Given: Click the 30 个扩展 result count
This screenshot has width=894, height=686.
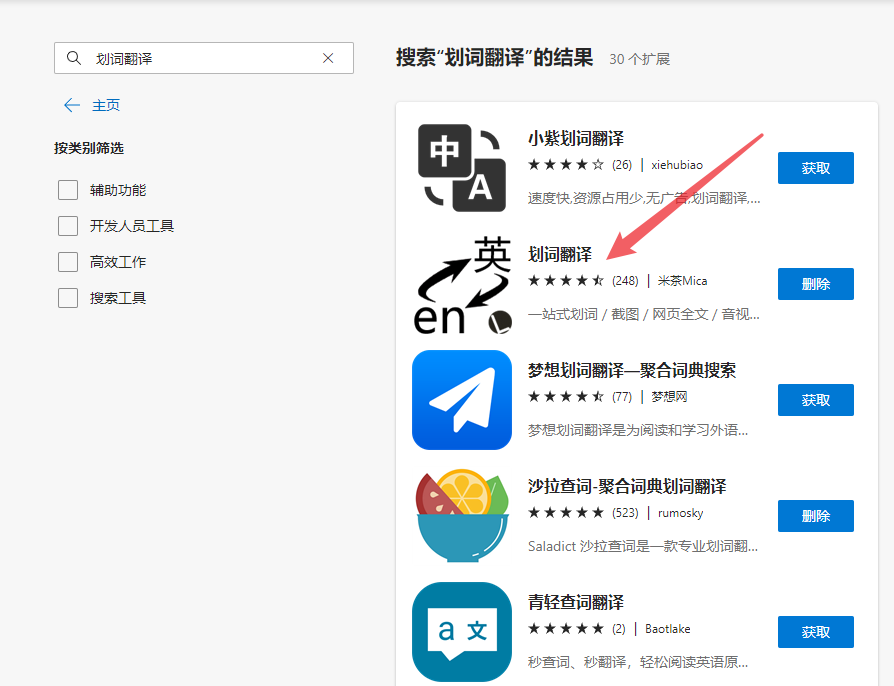Looking at the screenshot, I should click(640, 59).
